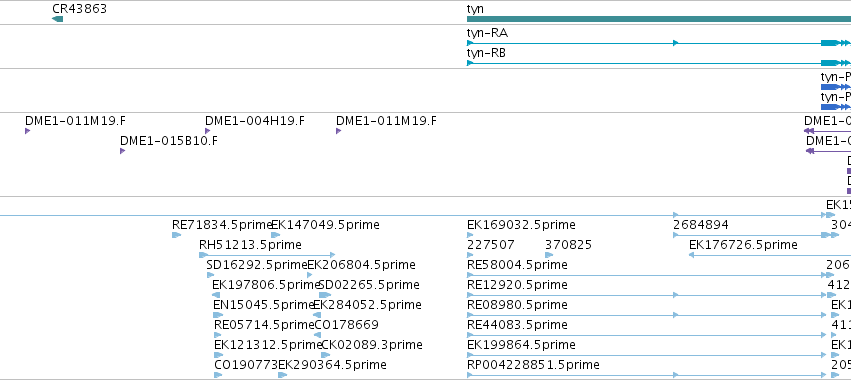Select leftmost DME1-011M19.F feature marker
Image resolution: width=851 pixels, height=380 pixels.
[x=28, y=131]
